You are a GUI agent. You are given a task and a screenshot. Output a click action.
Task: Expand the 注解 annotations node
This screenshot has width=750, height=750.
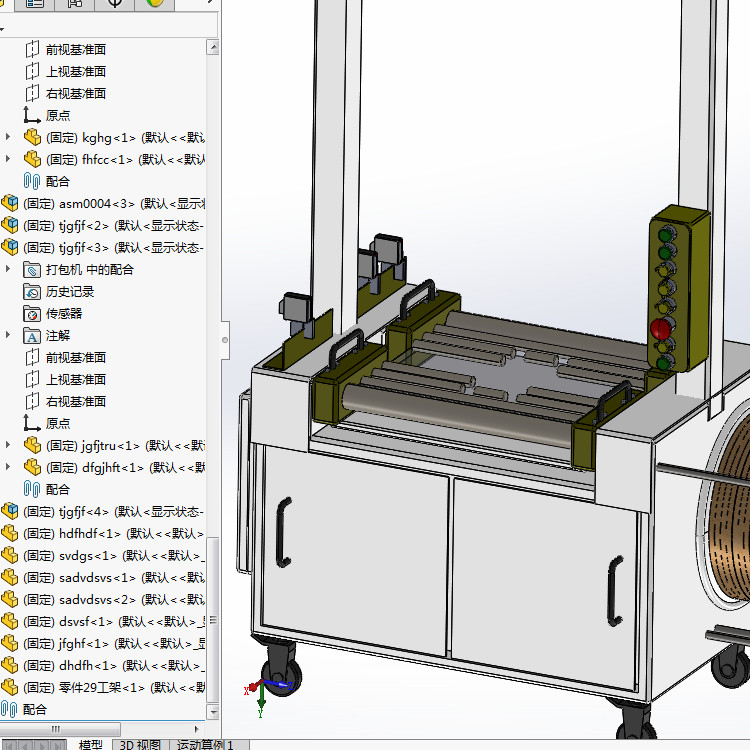[x=8, y=335]
